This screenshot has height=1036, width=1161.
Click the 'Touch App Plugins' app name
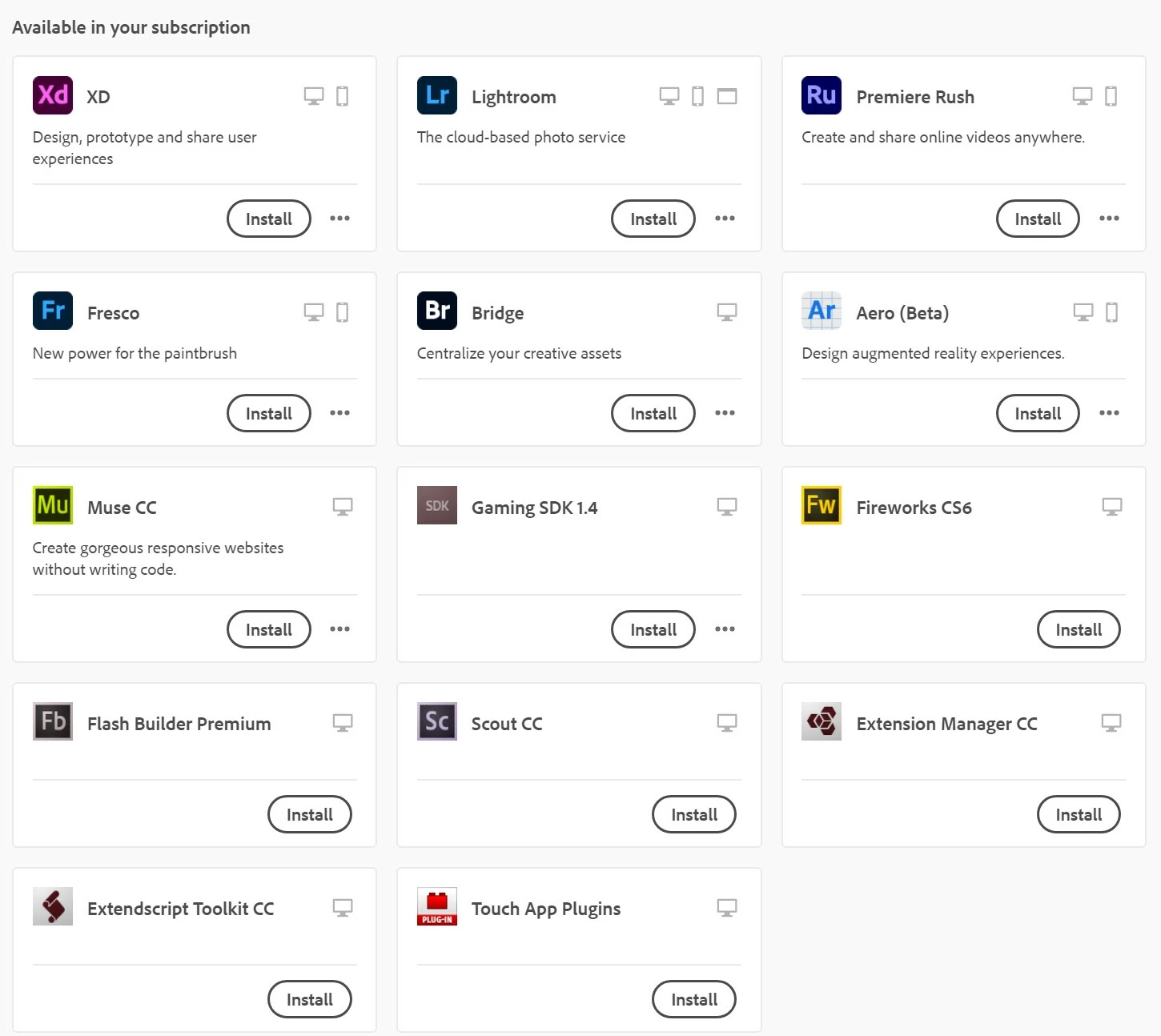tap(546, 909)
